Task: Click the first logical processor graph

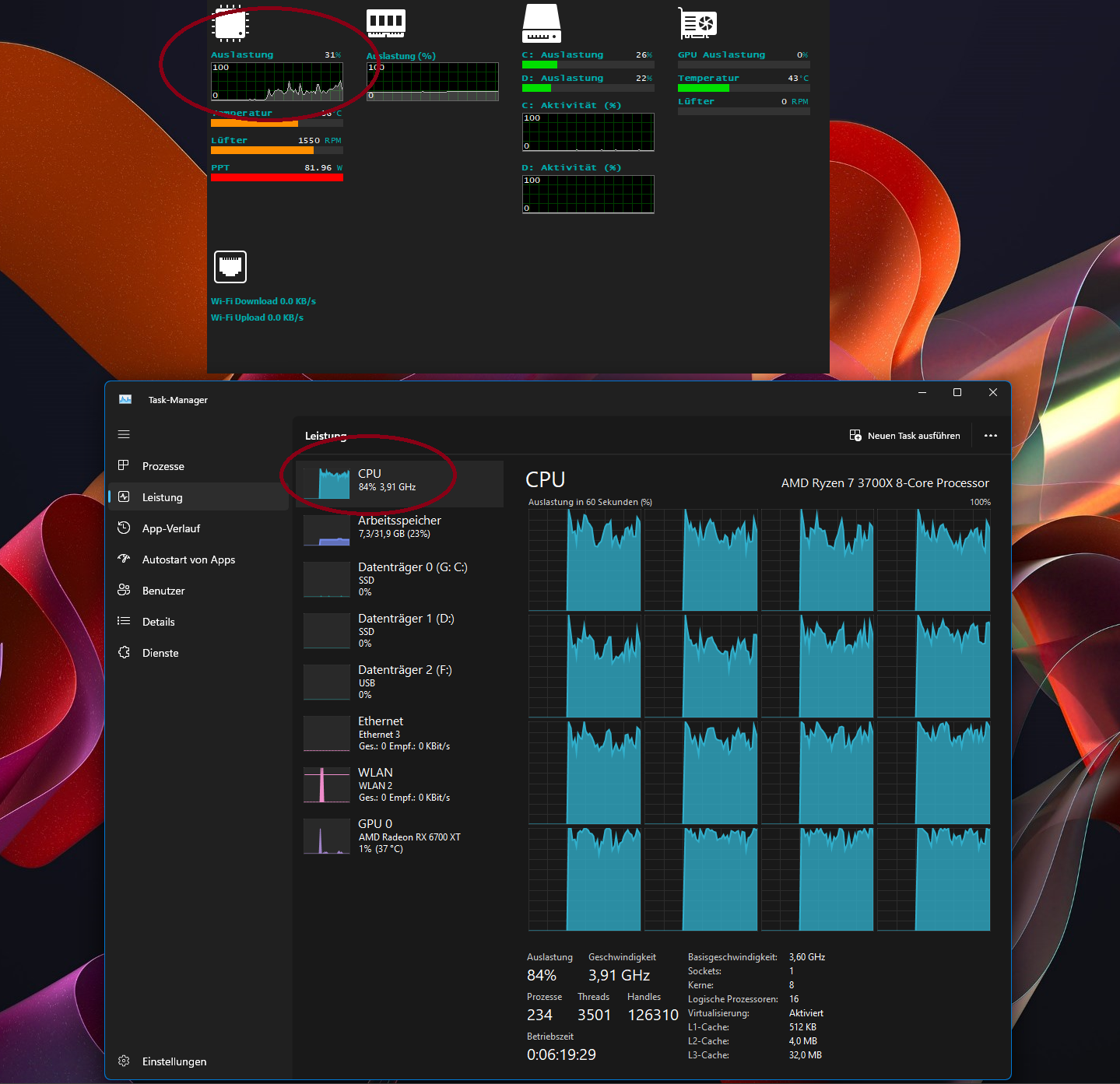Action: pos(585,560)
